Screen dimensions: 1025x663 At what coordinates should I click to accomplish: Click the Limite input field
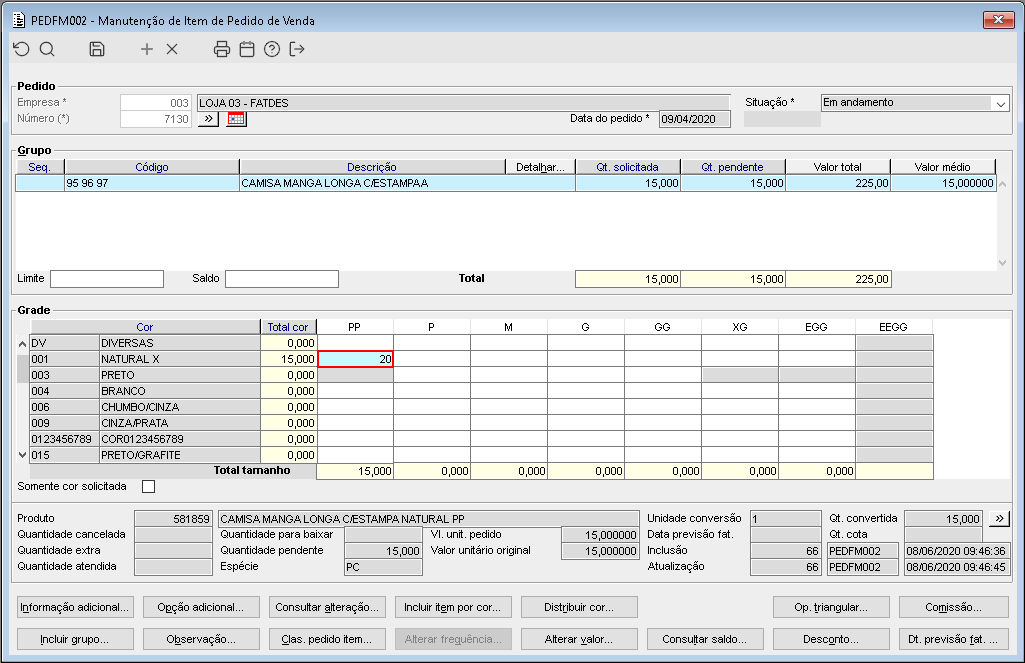coord(107,279)
